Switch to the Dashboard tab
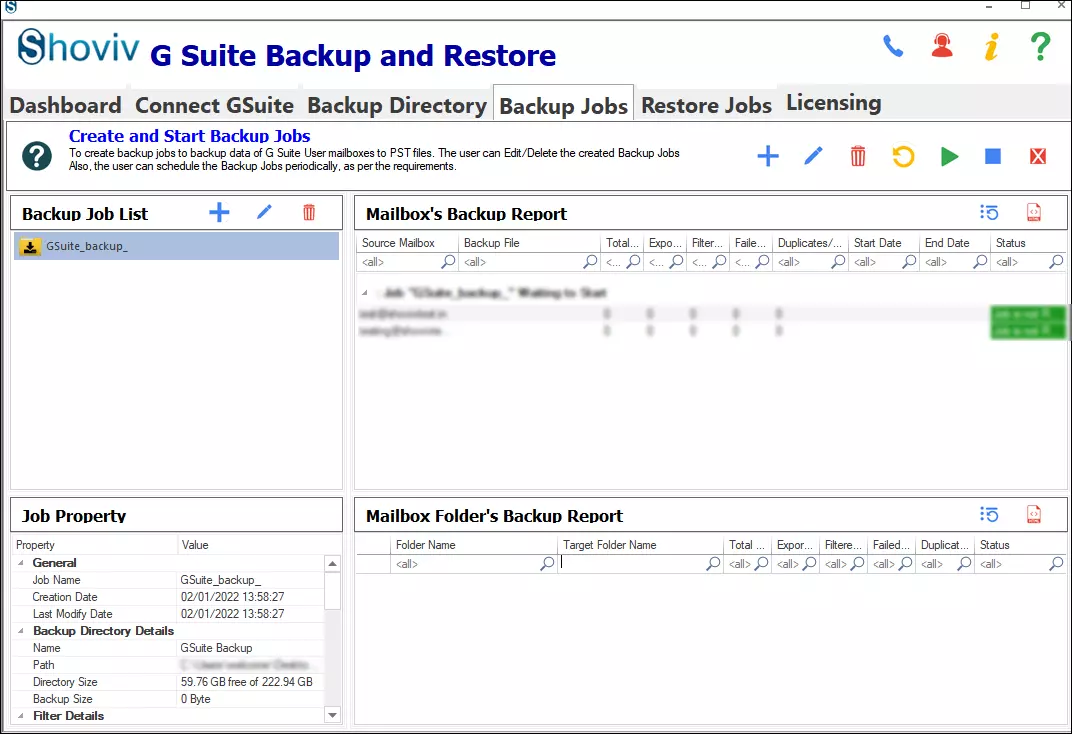The image size is (1072, 734). (x=66, y=105)
